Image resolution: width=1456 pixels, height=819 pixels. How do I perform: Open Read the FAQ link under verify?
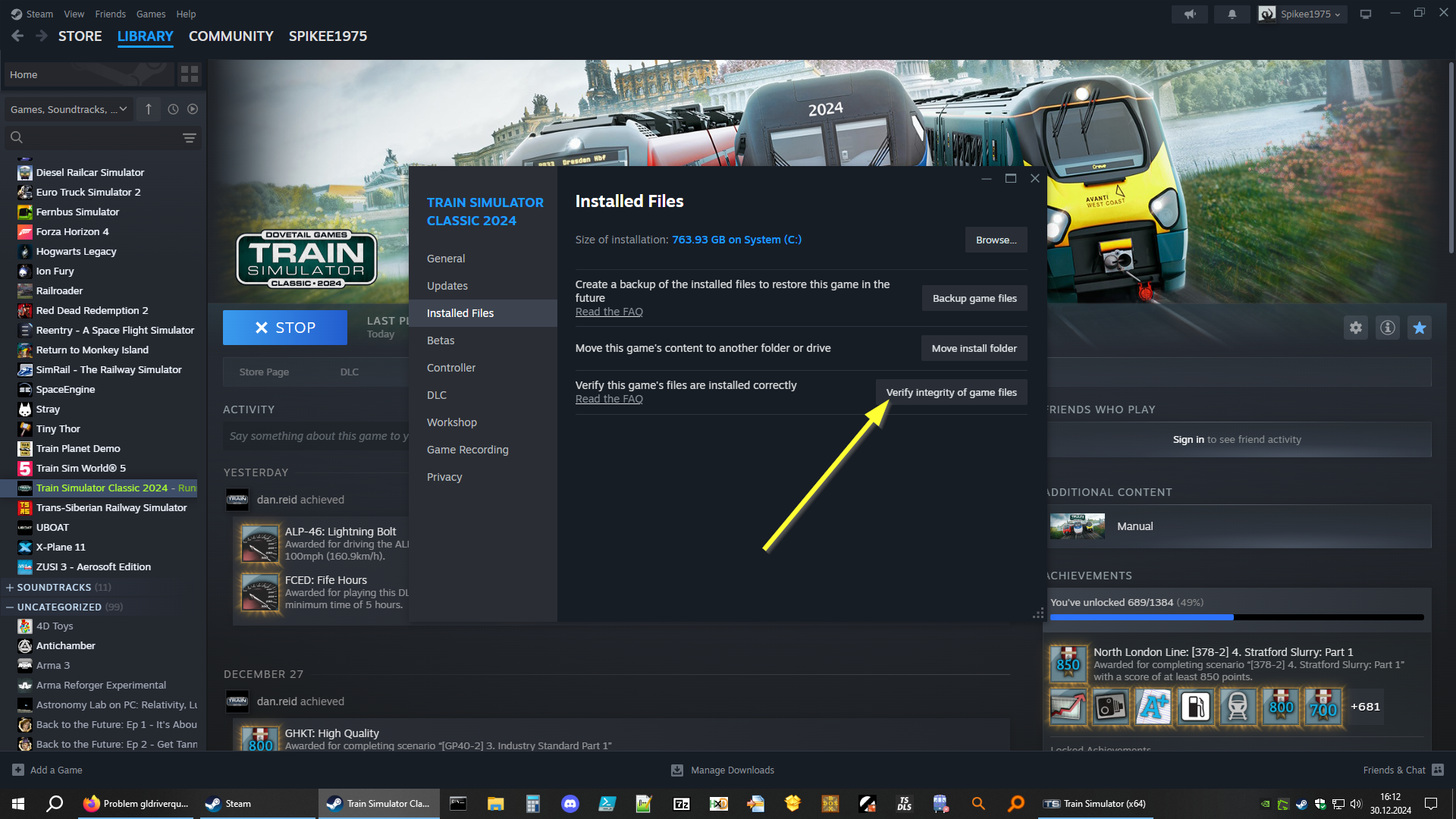click(609, 399)
